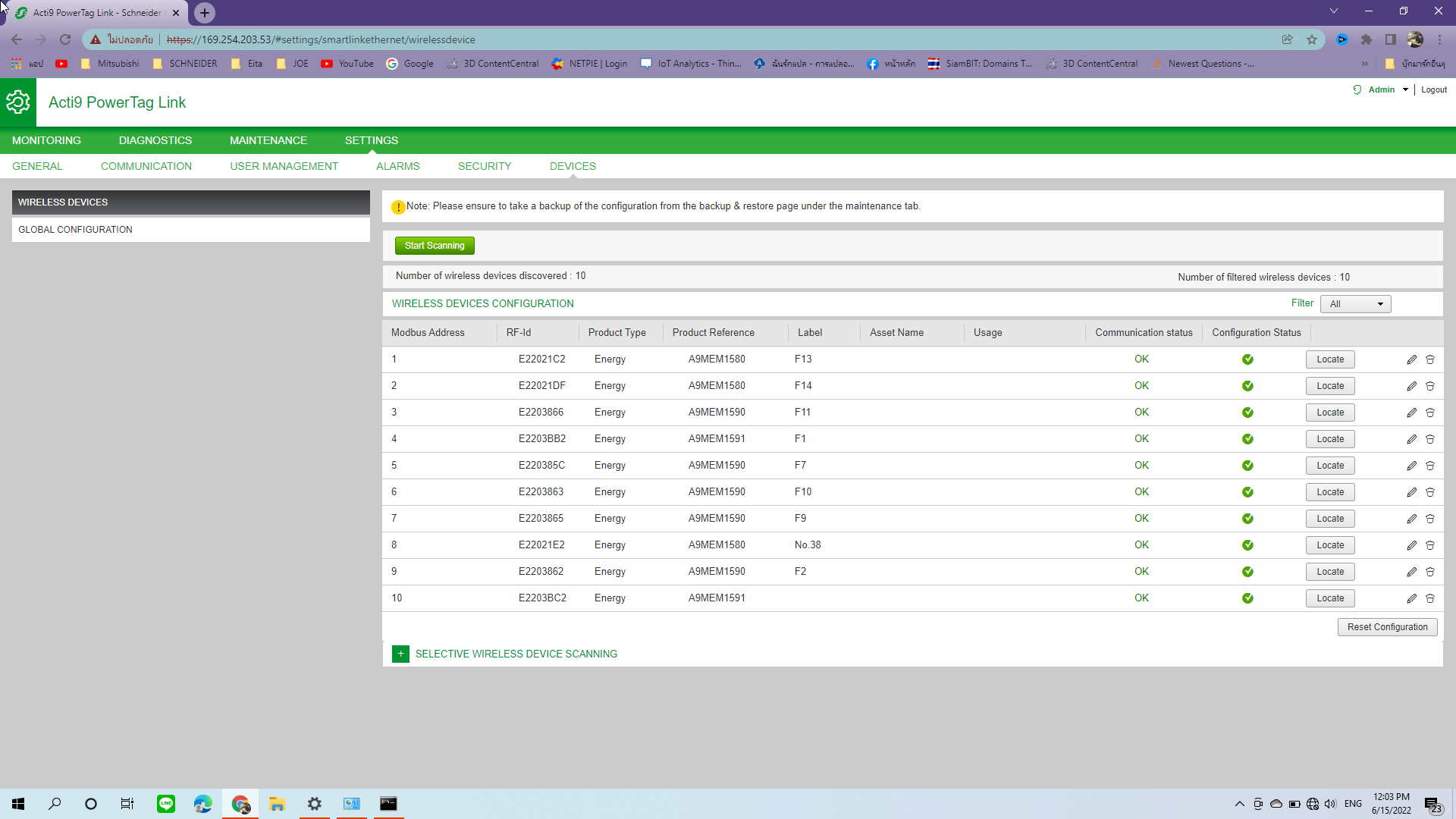Switch to Communication settings tab

click(146, 166)
